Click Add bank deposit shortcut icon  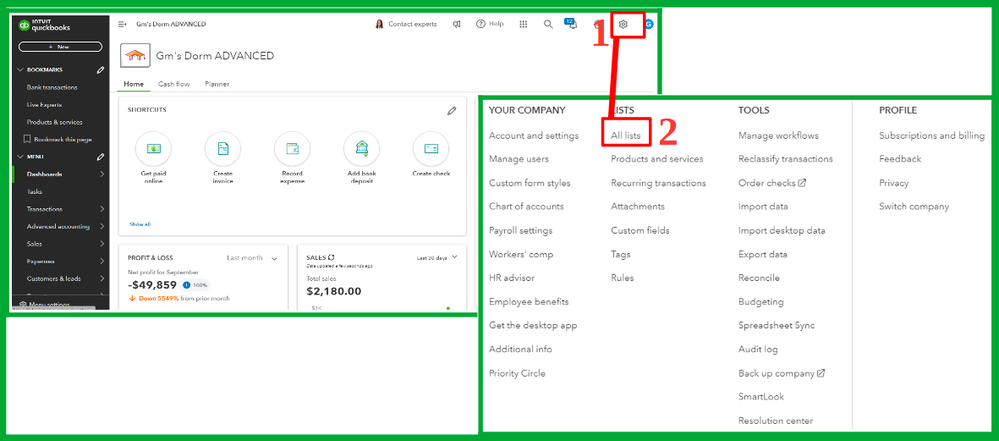point(361,149)
